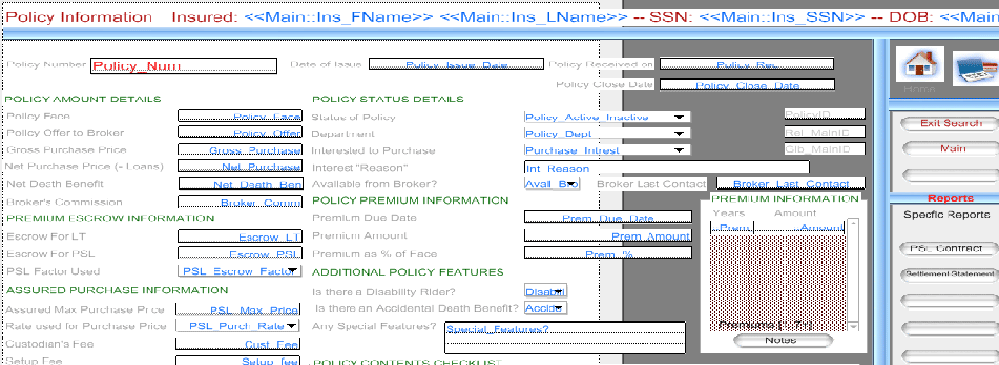Click the Policy_Face field
Screen dimensions: 999x365
pos(239,117)
